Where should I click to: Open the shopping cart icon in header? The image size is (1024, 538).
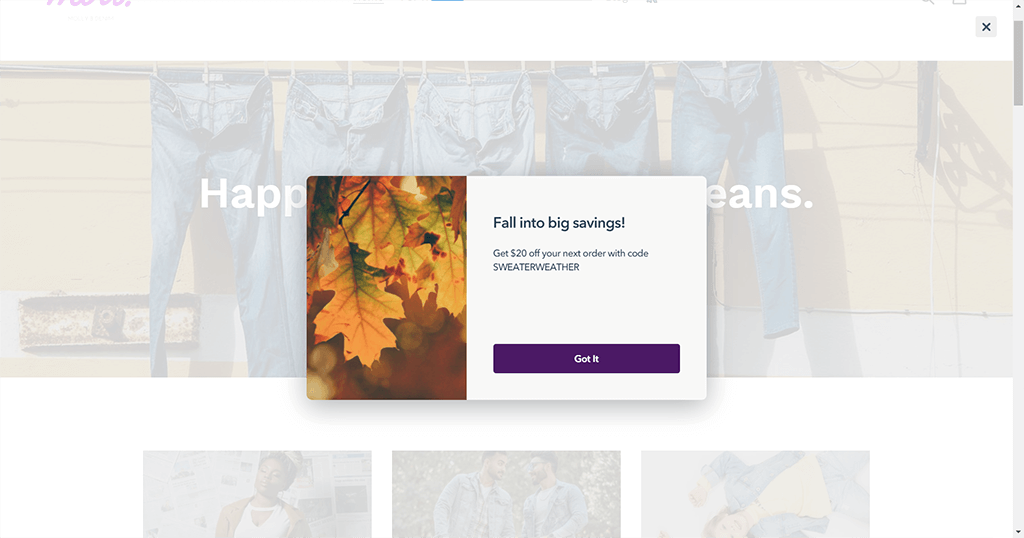(959, 2)
